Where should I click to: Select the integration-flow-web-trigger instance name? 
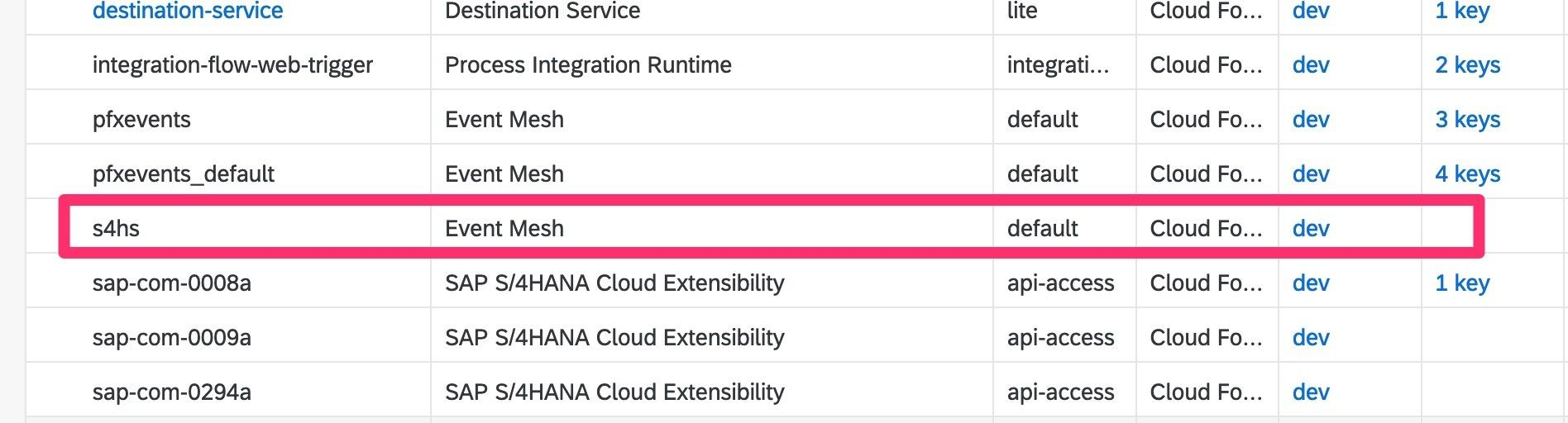[232, 65]
